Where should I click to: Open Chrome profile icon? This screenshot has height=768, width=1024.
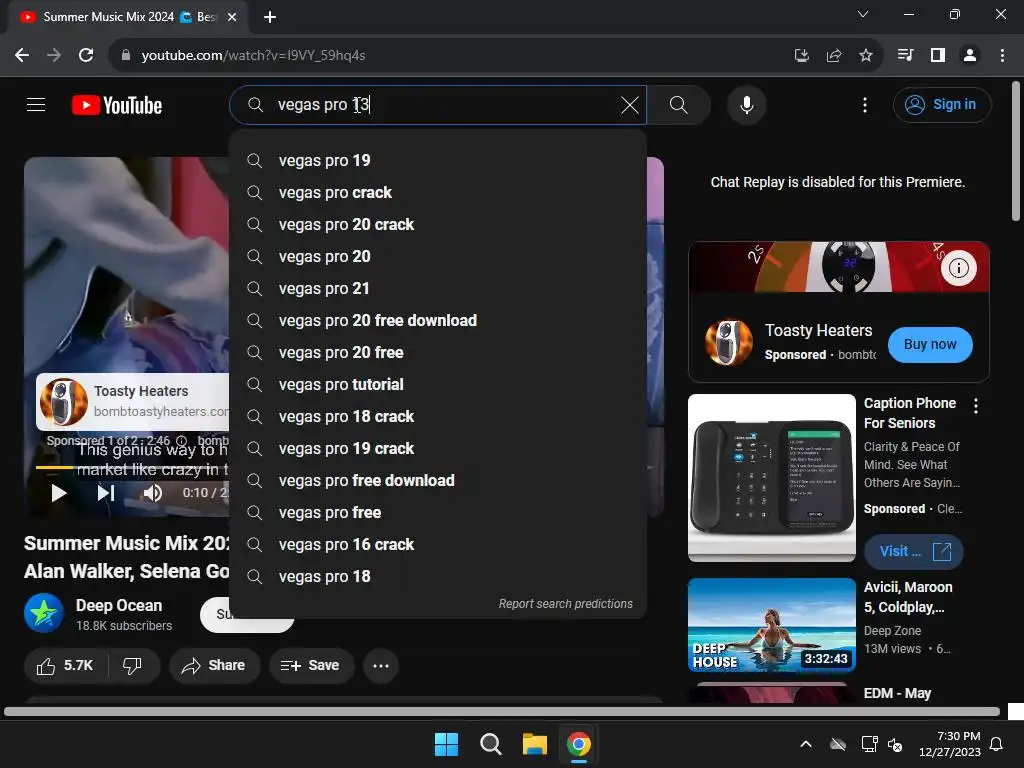click(x=970, y=56)
